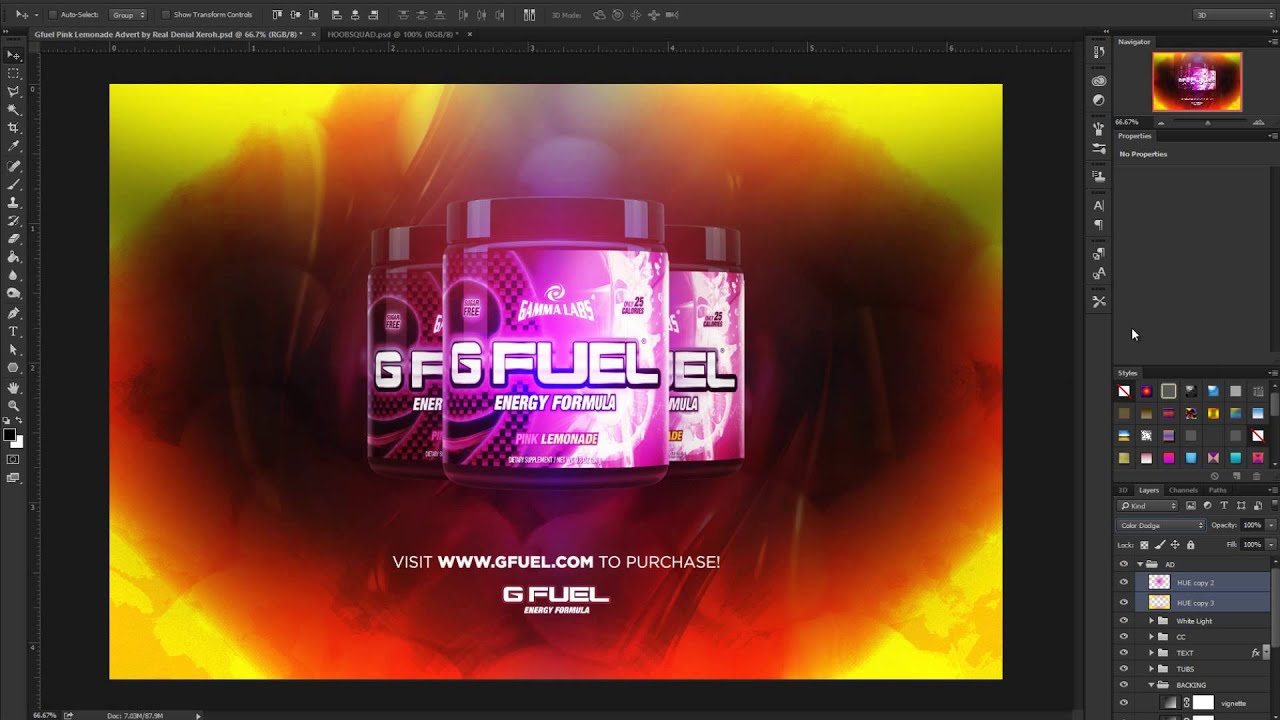Select the Hand tool
This screenshot has height=720, width=1280.
[14, 387]
